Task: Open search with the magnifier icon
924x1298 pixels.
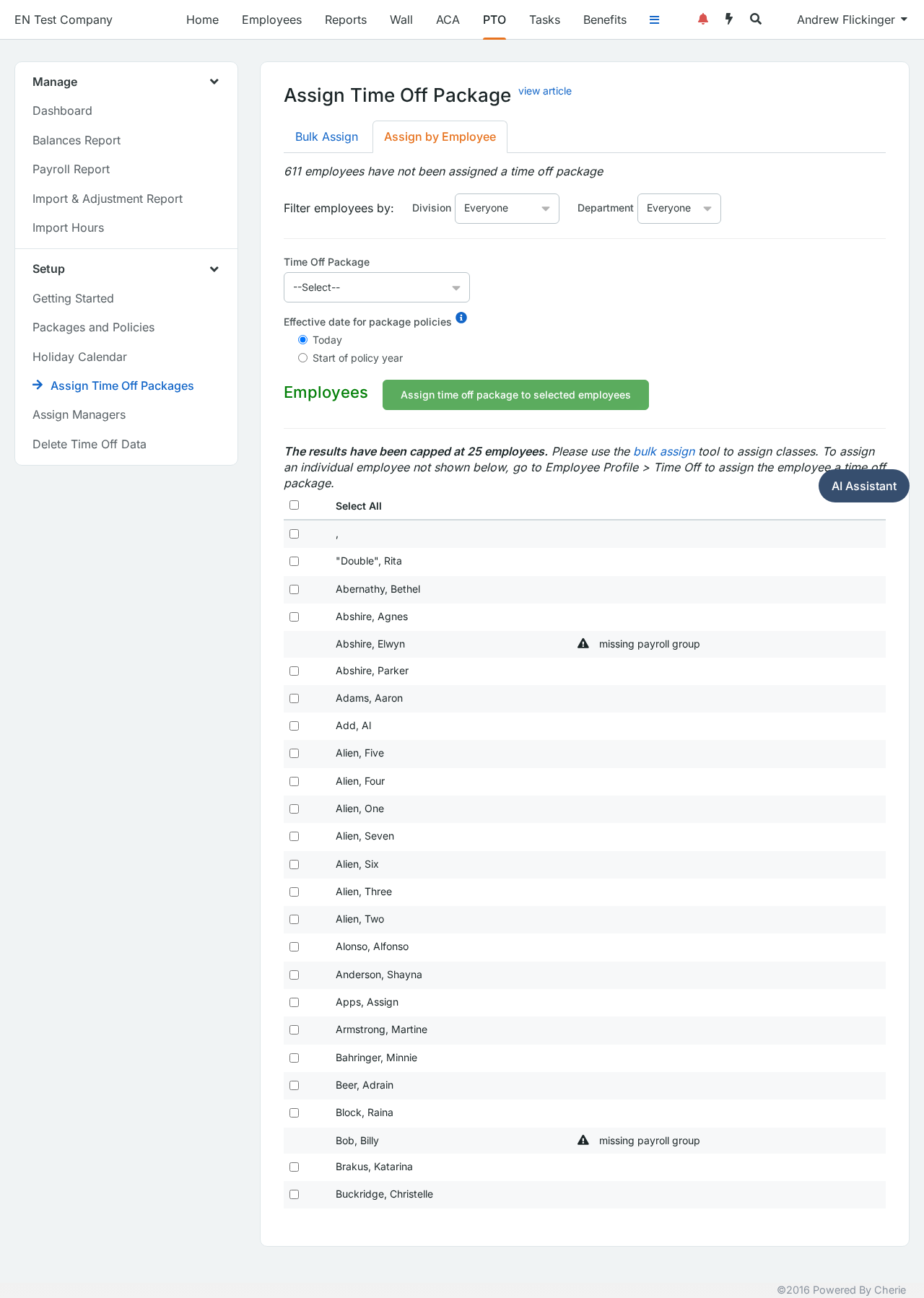Action: point(756,19)
